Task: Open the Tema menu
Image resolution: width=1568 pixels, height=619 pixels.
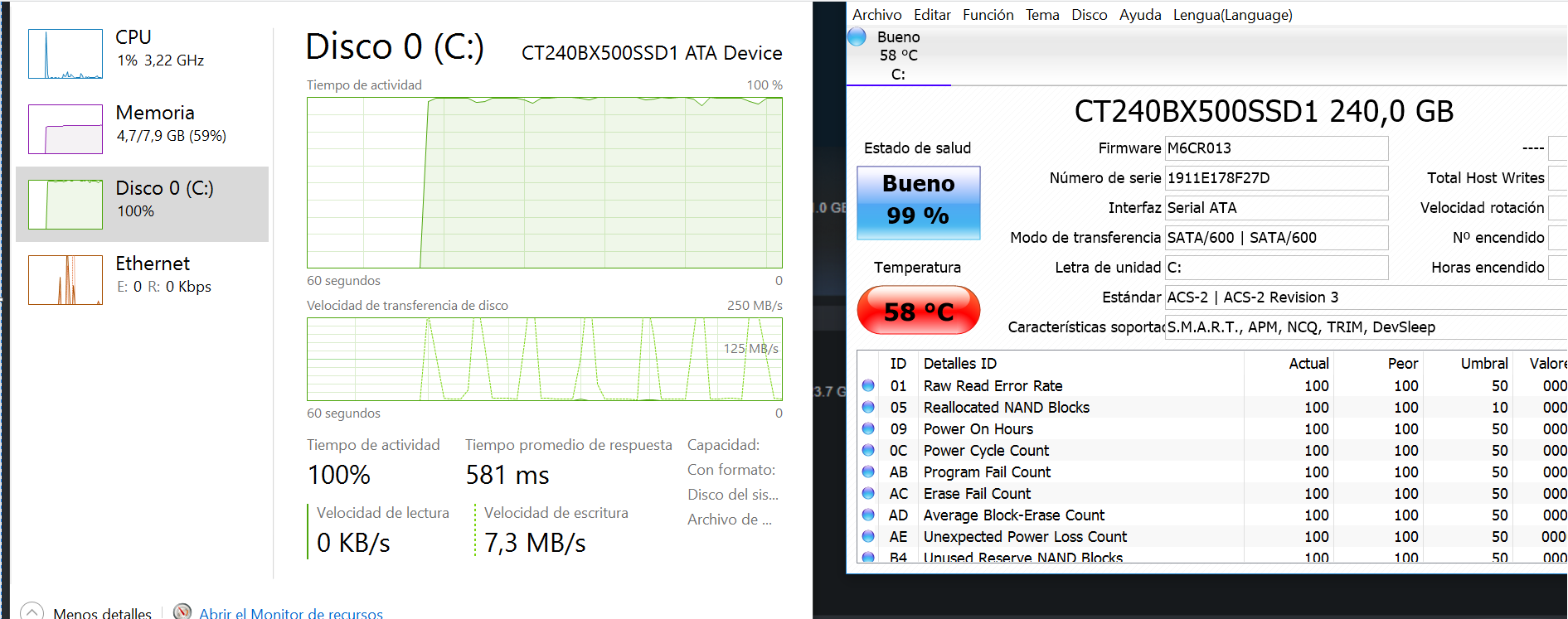Action: click(x=1042, y=15)
